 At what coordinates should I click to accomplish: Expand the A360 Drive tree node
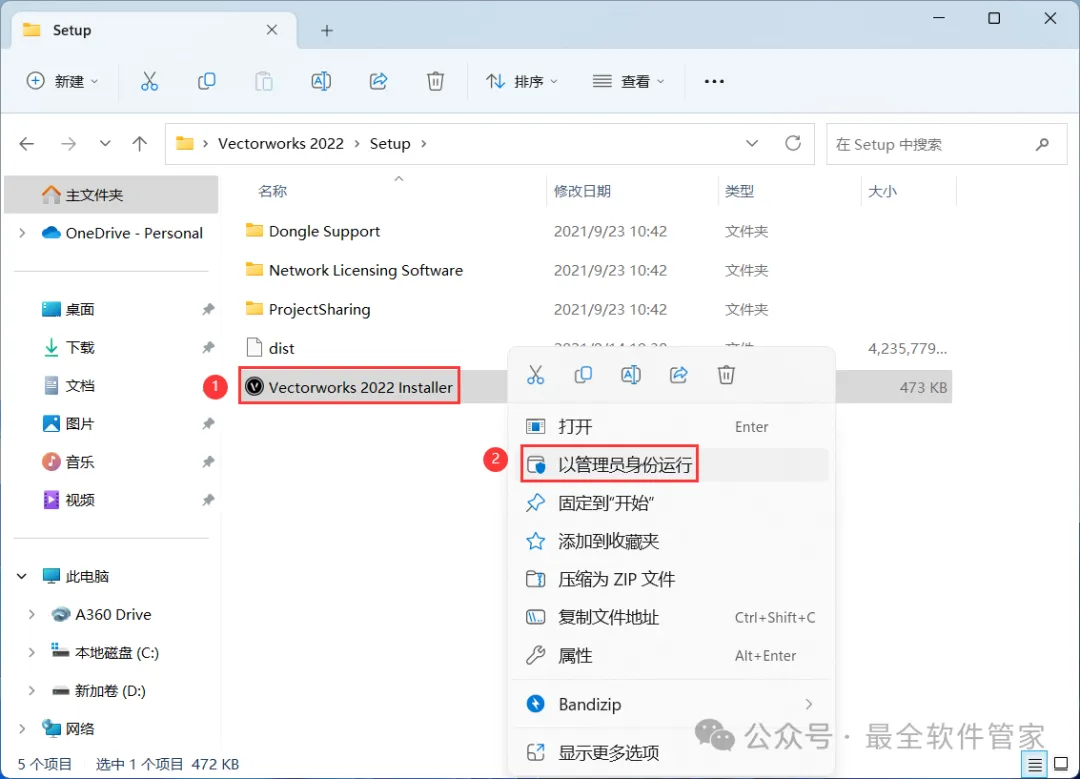[32, 614]
